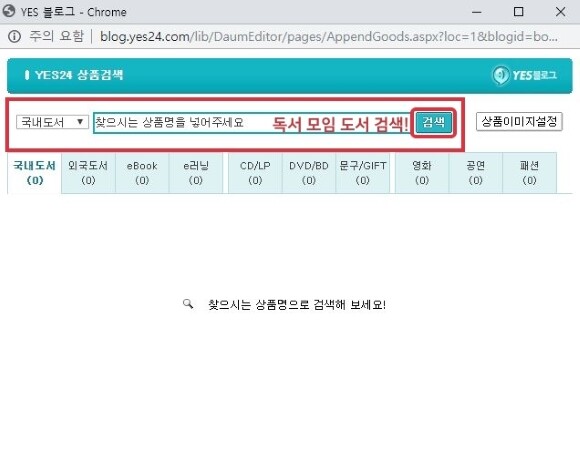
Task: Select the 영화 tab
Action: [x=422, y=173]
